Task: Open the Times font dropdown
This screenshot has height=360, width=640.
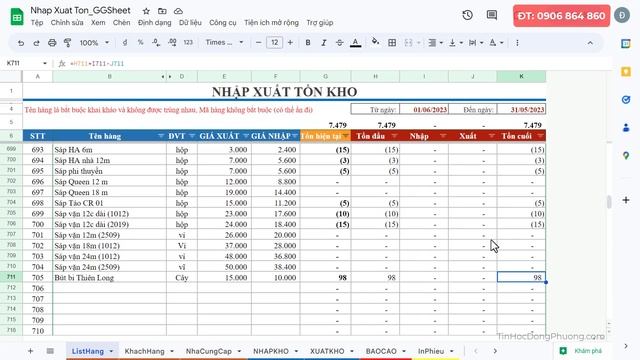Action: [x=224, y=42]
